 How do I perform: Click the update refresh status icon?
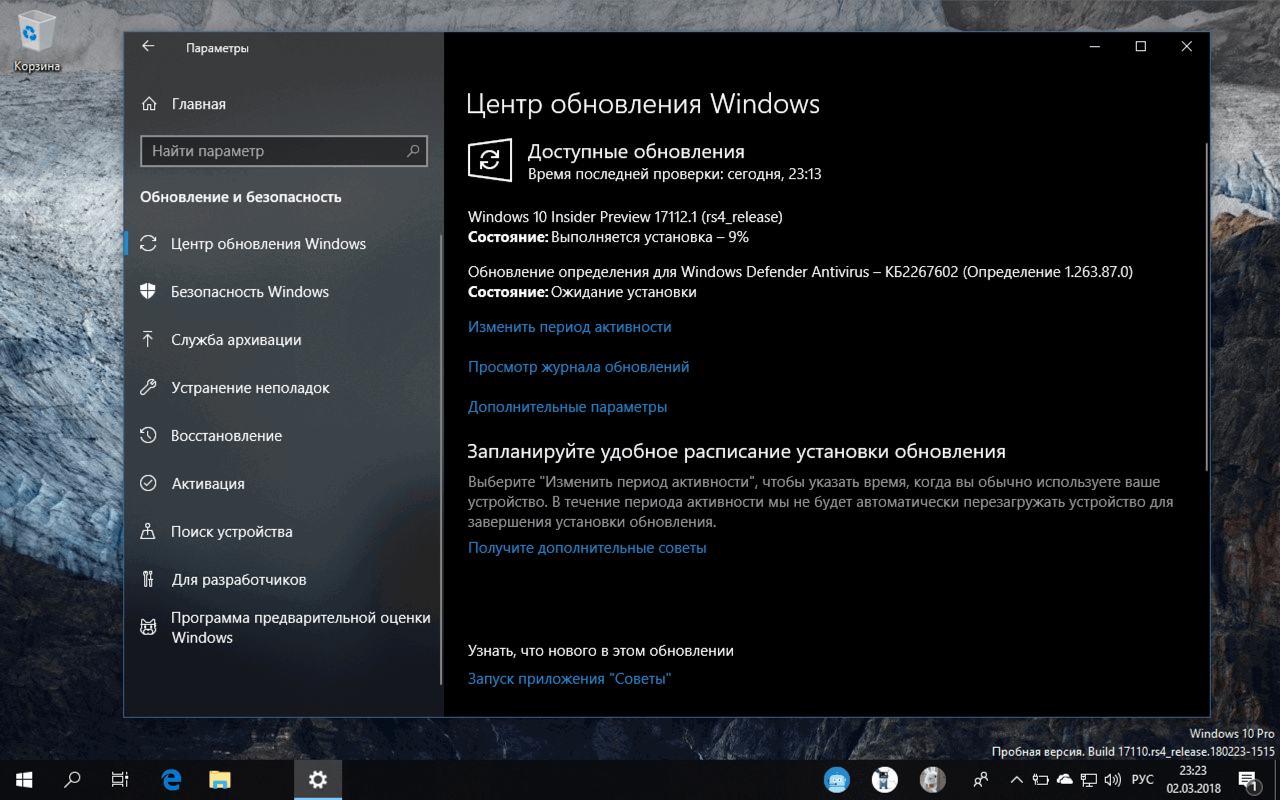490,160
